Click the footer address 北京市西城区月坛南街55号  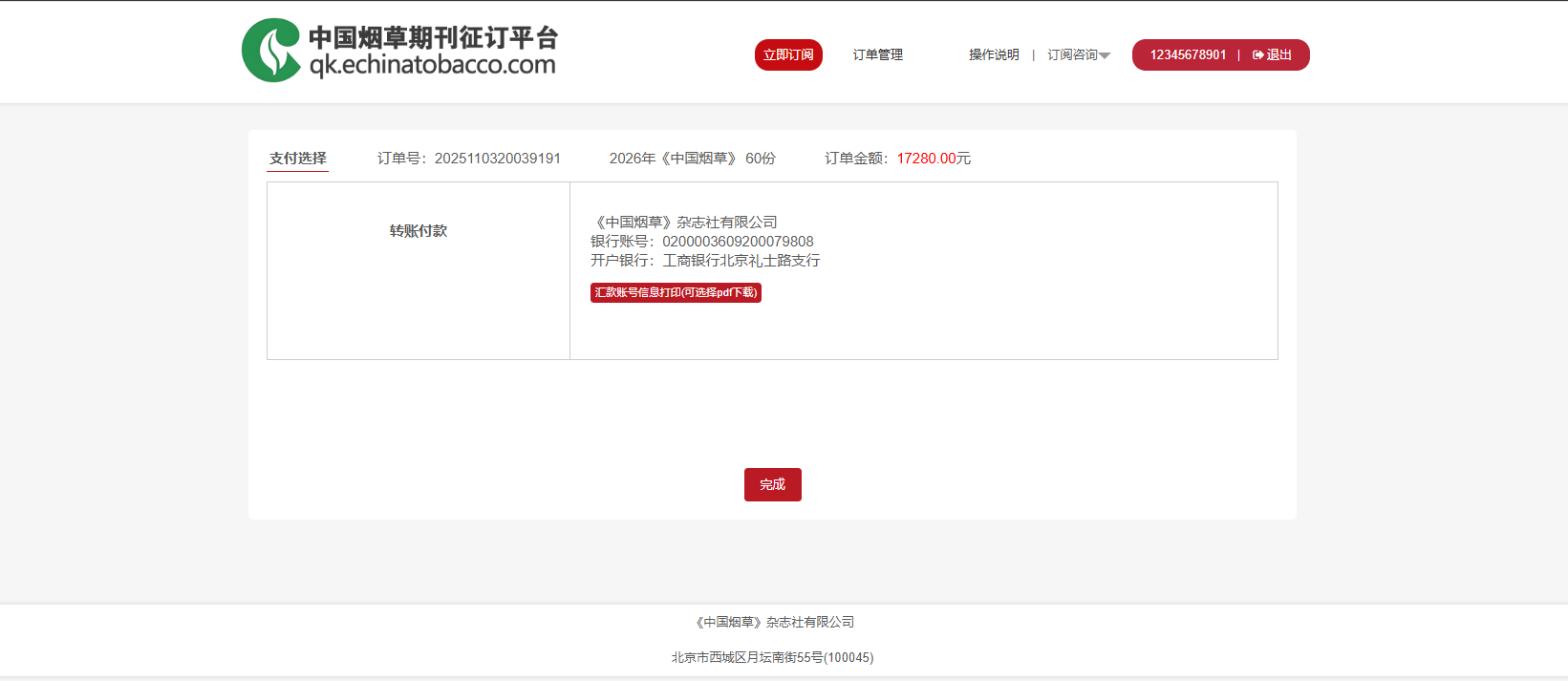(771, 658)
